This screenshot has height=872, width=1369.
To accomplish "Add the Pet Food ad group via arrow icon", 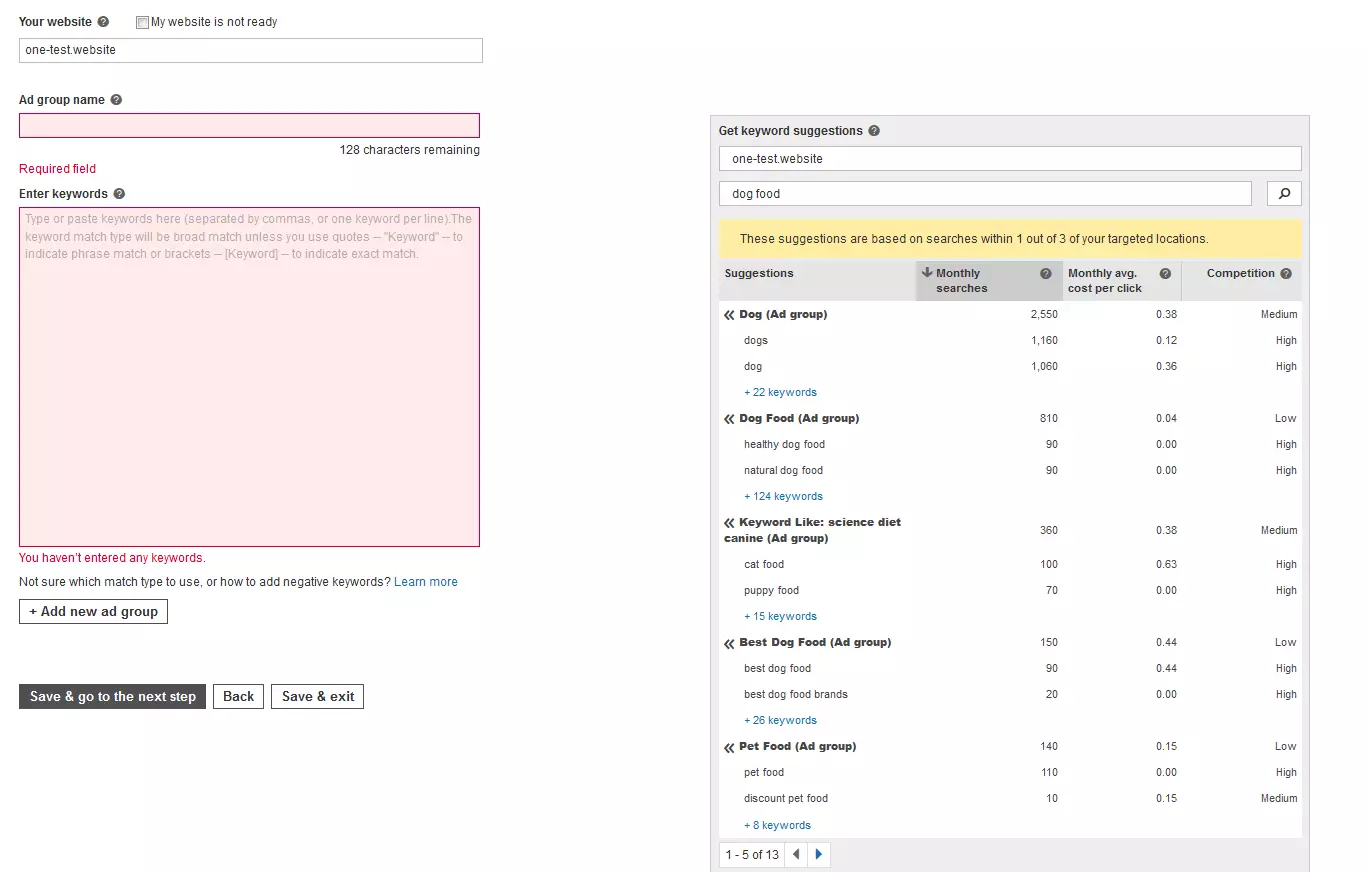I will click(729, 747).
